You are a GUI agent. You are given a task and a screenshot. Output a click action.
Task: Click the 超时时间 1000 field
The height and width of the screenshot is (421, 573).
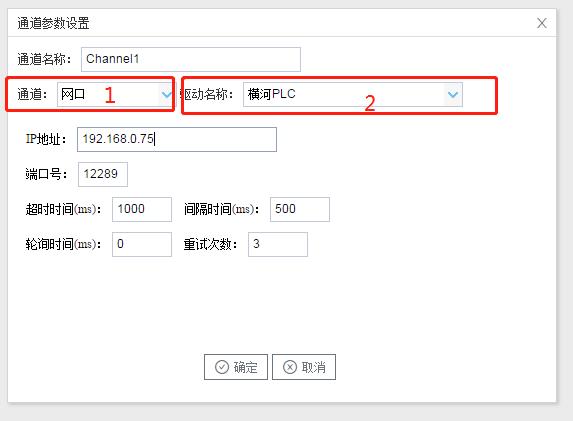tap(142, 209)
